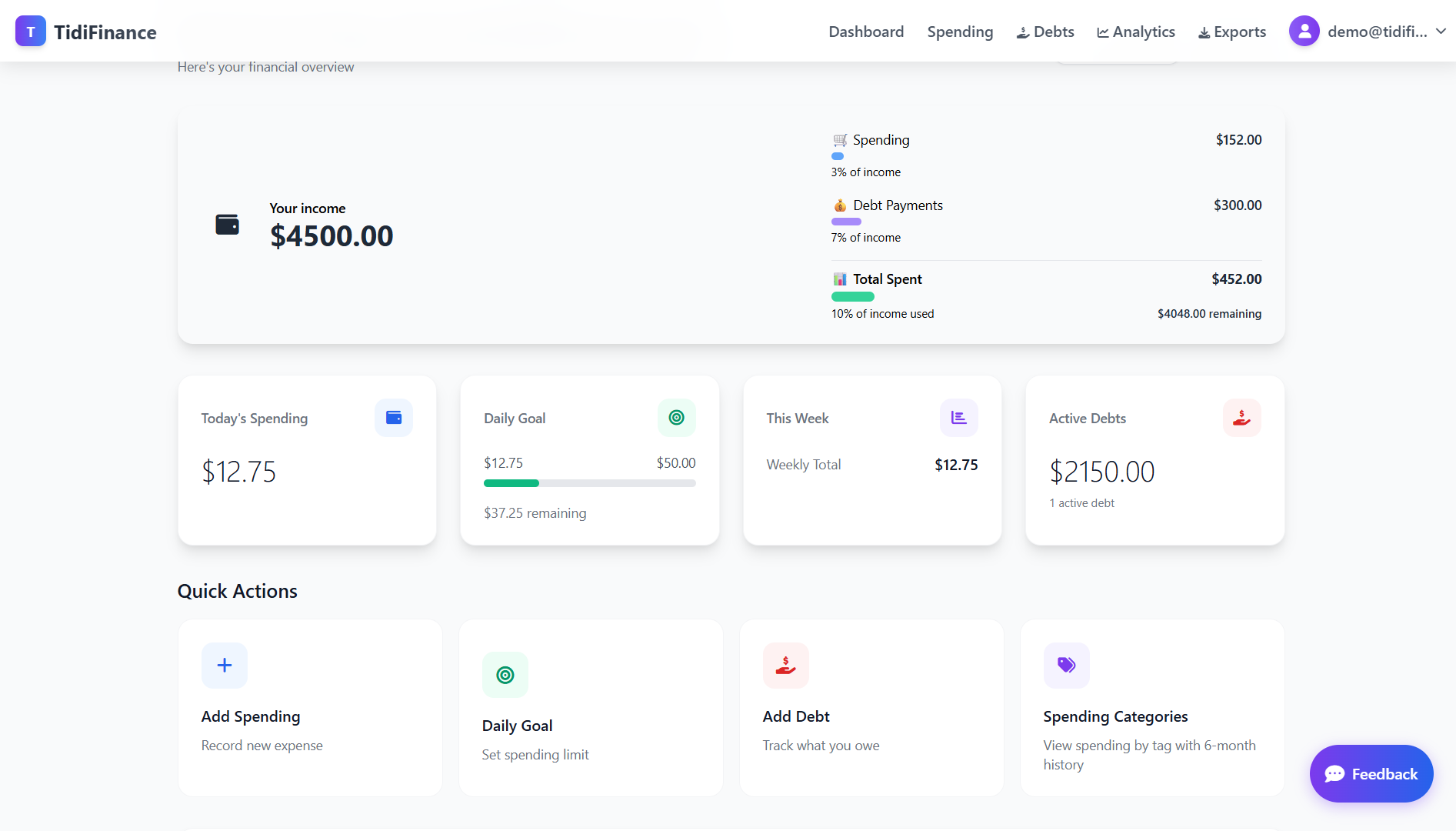Click the hand-dollar icon in Active Debts card

click(1242, 418)
